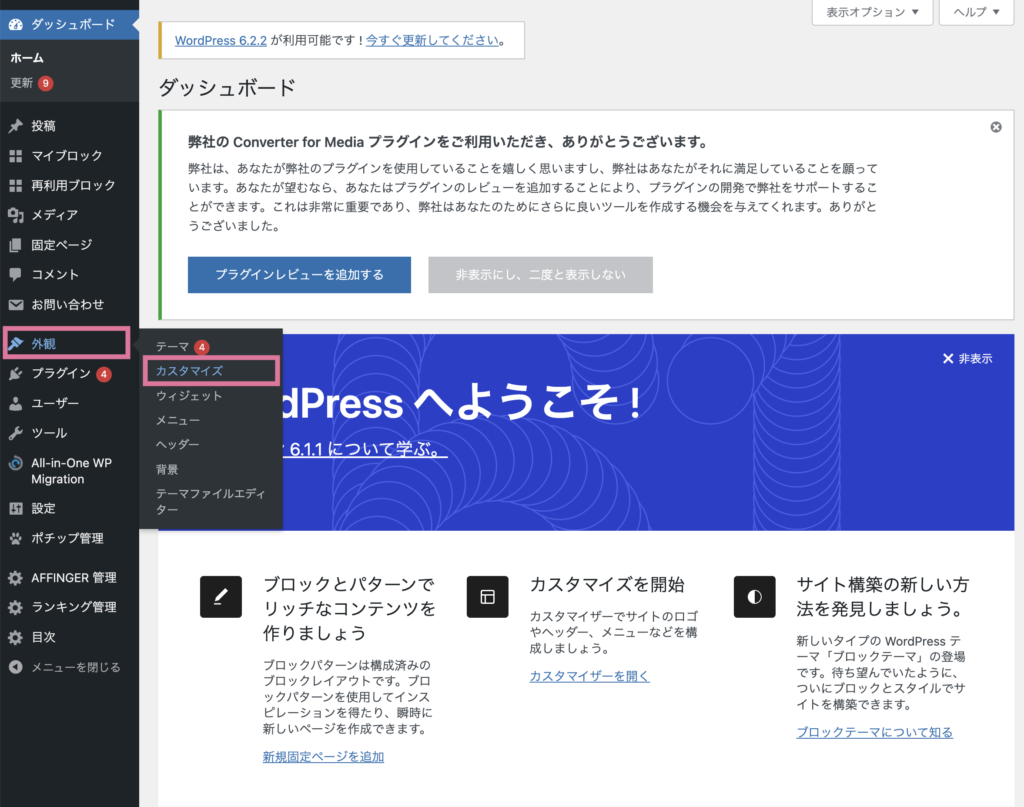Click 新規固定ページを追加 link

(323, 757)
